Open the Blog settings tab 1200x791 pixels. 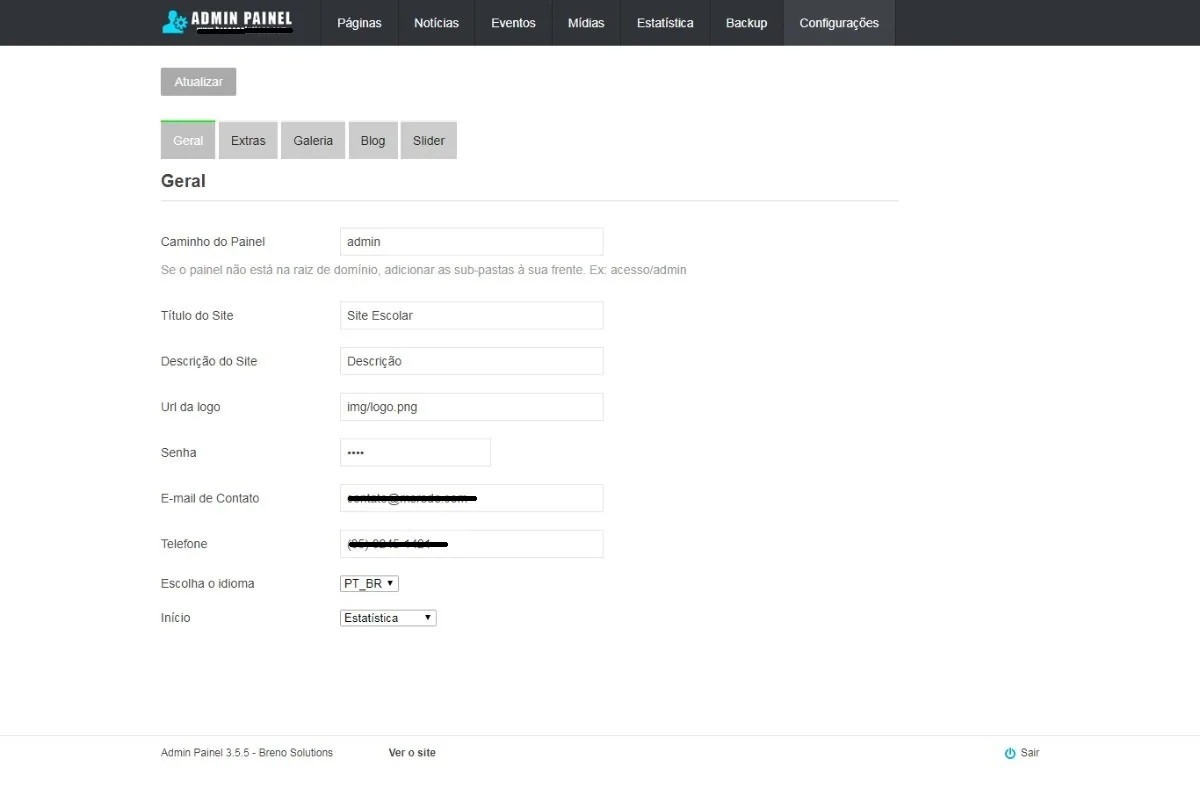click(373, 141)
